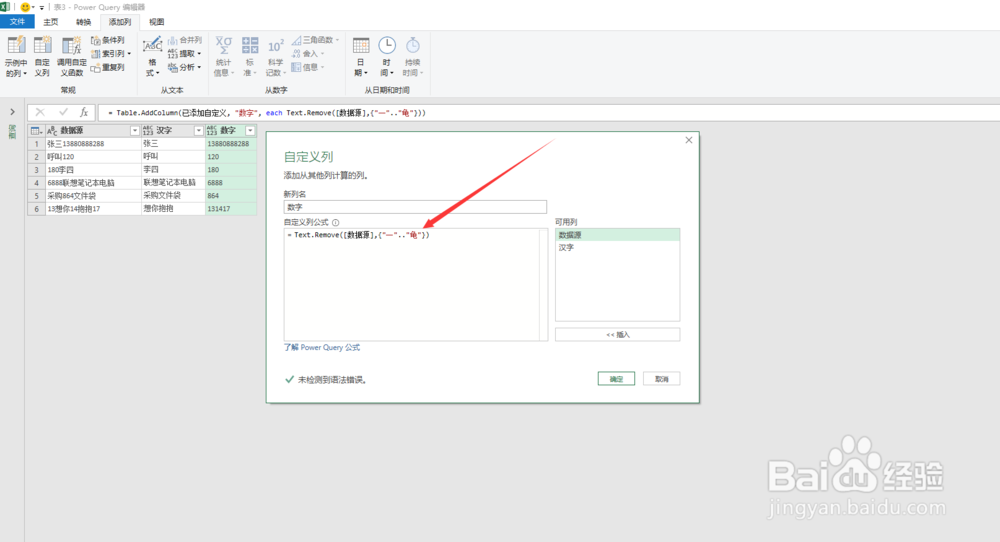Switch to the Home (主页) tab
This screenshot has height=542, width=1000.
51,22
